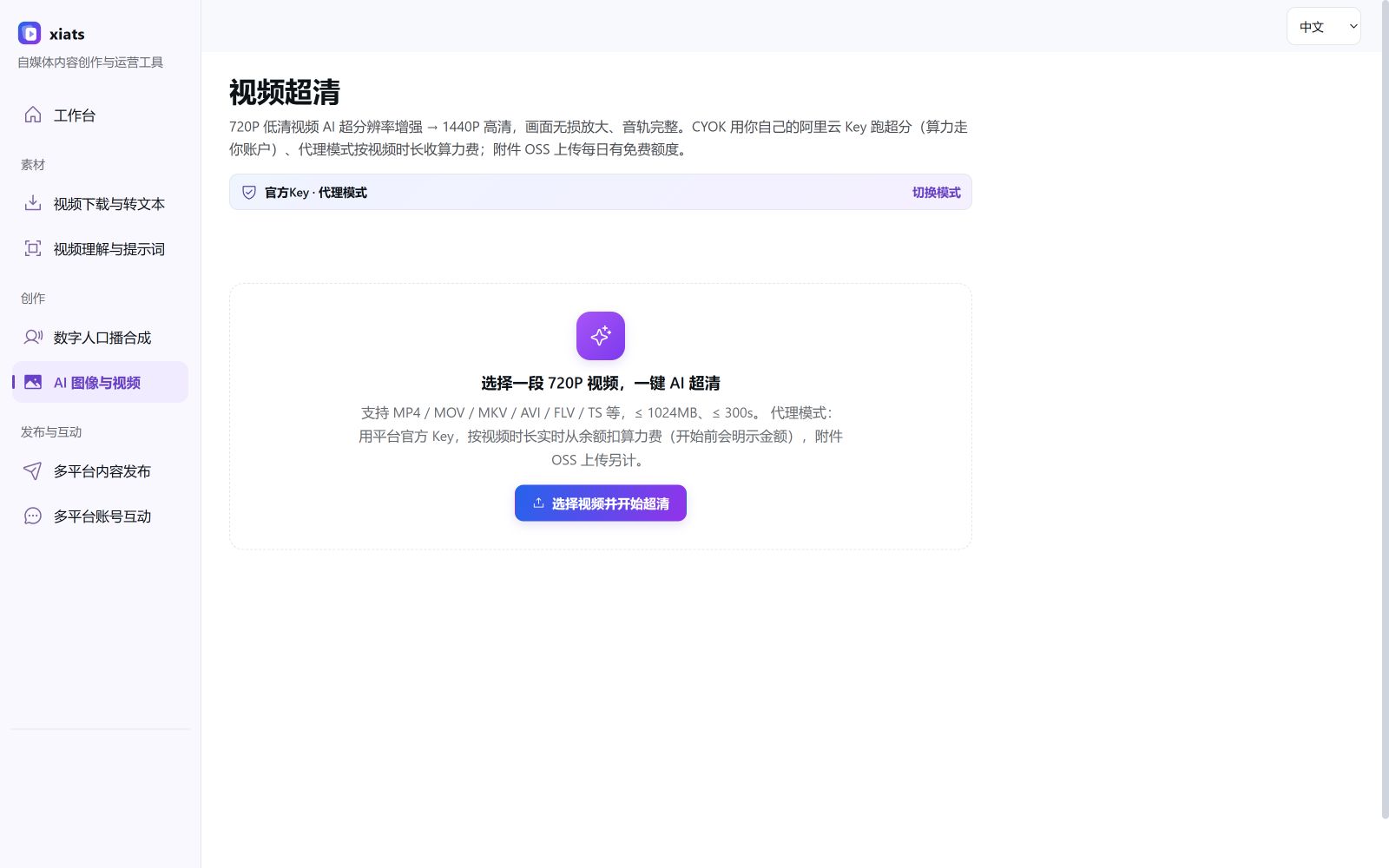Select AI 图像与视频 menu item
Viewport: 1389px width, 868px height.
(x=100, y=383)
